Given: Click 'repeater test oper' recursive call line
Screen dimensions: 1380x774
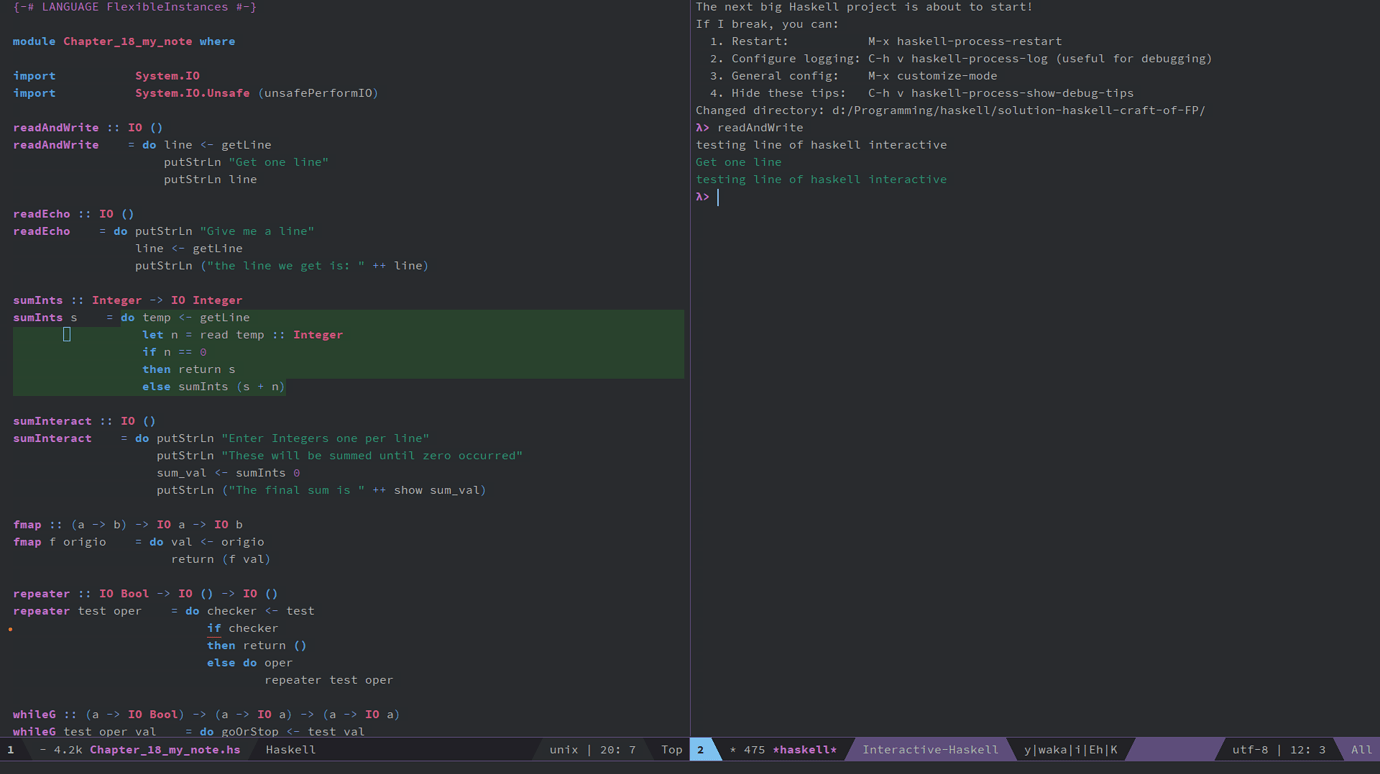Looking at the screenshot, I should pos(329,680).
